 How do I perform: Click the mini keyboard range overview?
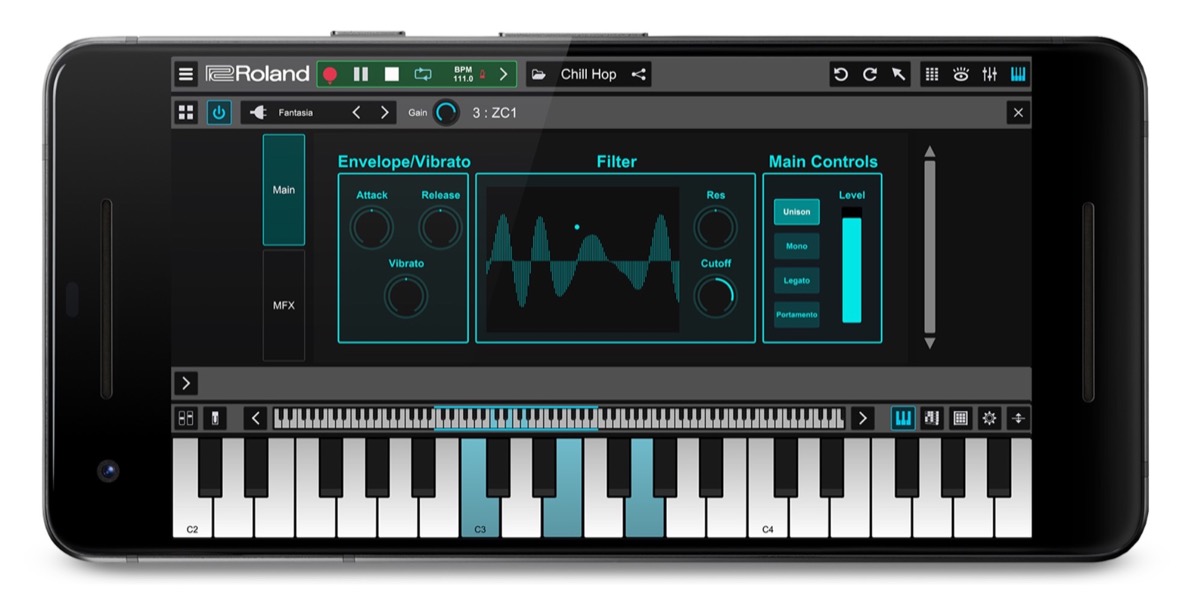(559, 418)
